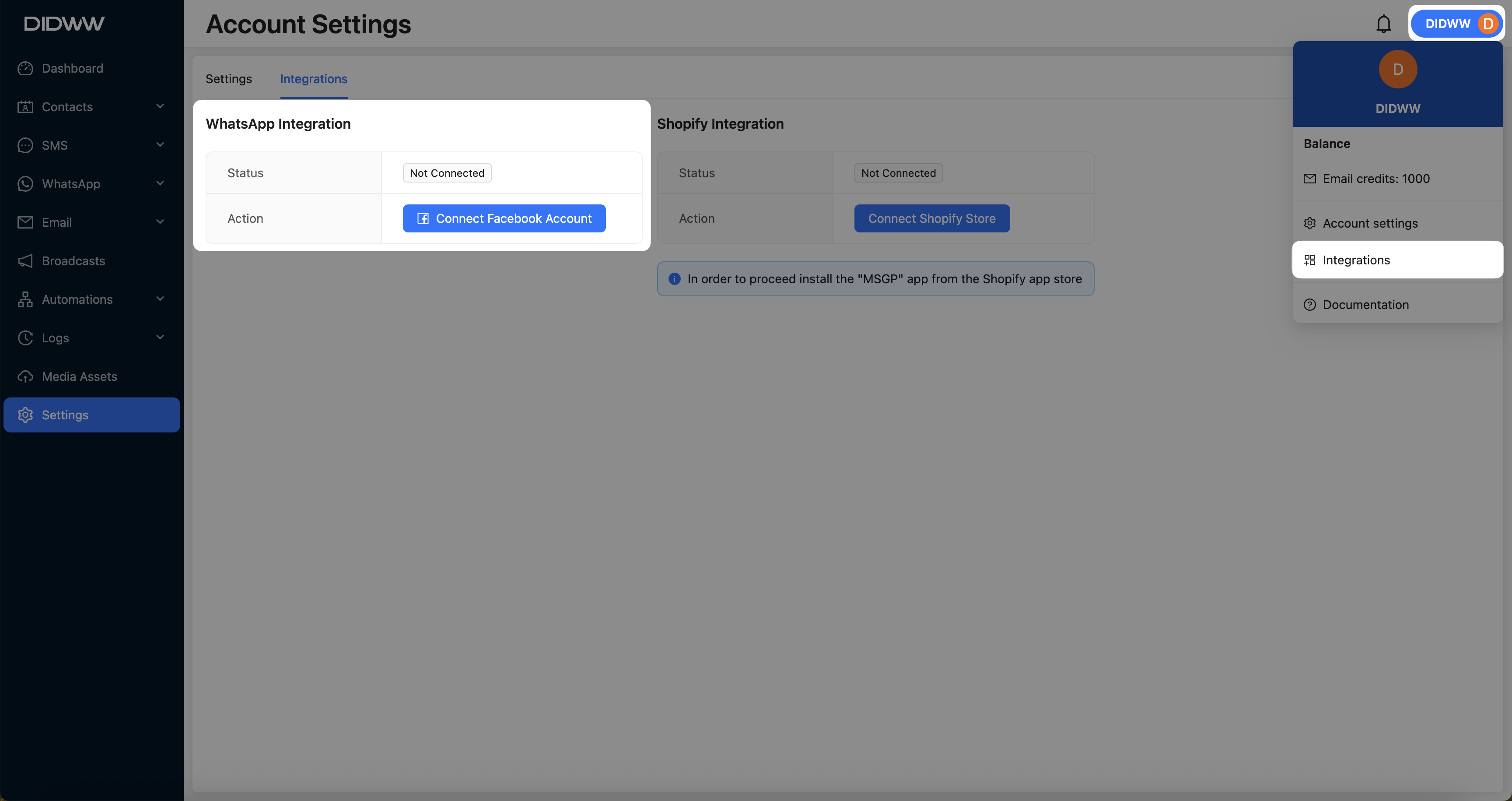This screenshot has width=1512, height=801.
Task: Click Shopify Integration heading
Action: 720,124
